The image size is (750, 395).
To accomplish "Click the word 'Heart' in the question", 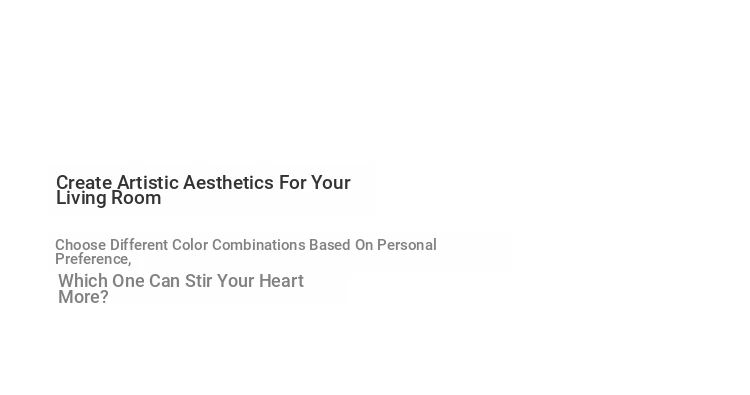I will pyautogui.click(x=281, y=281).
